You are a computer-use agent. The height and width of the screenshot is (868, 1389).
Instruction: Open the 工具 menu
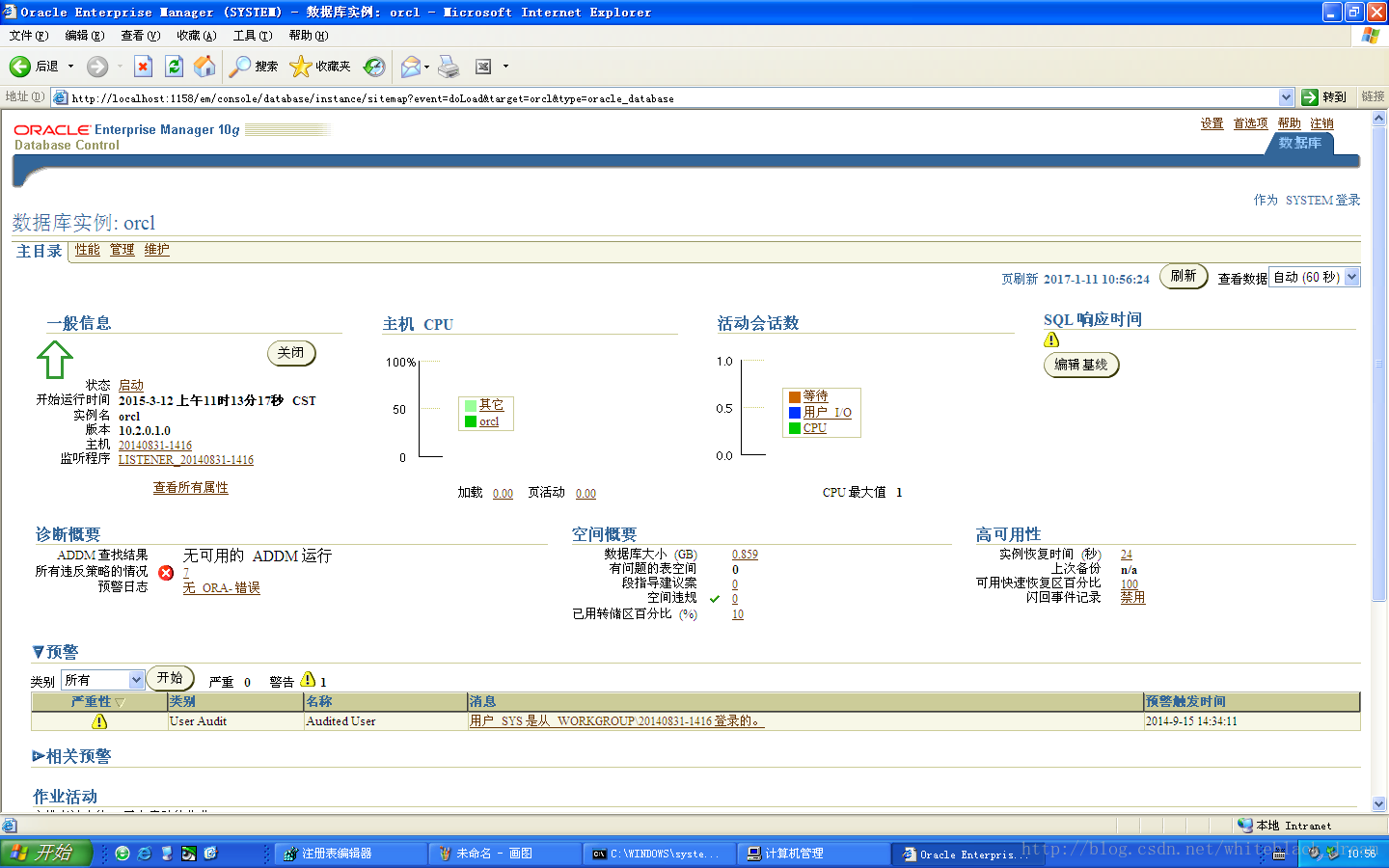253,36
